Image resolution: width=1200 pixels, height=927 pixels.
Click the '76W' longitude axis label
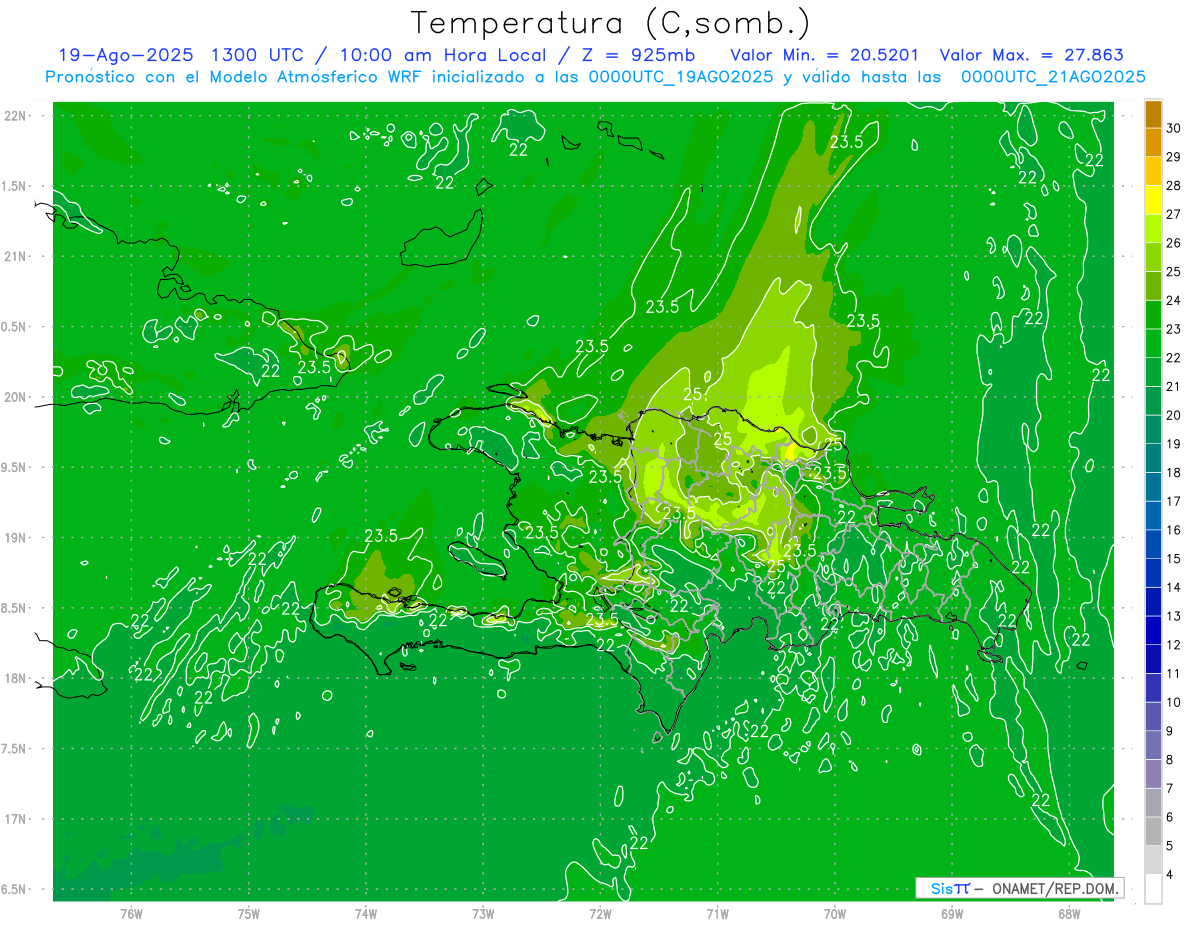pyautogui.click(x=131, y=913)
